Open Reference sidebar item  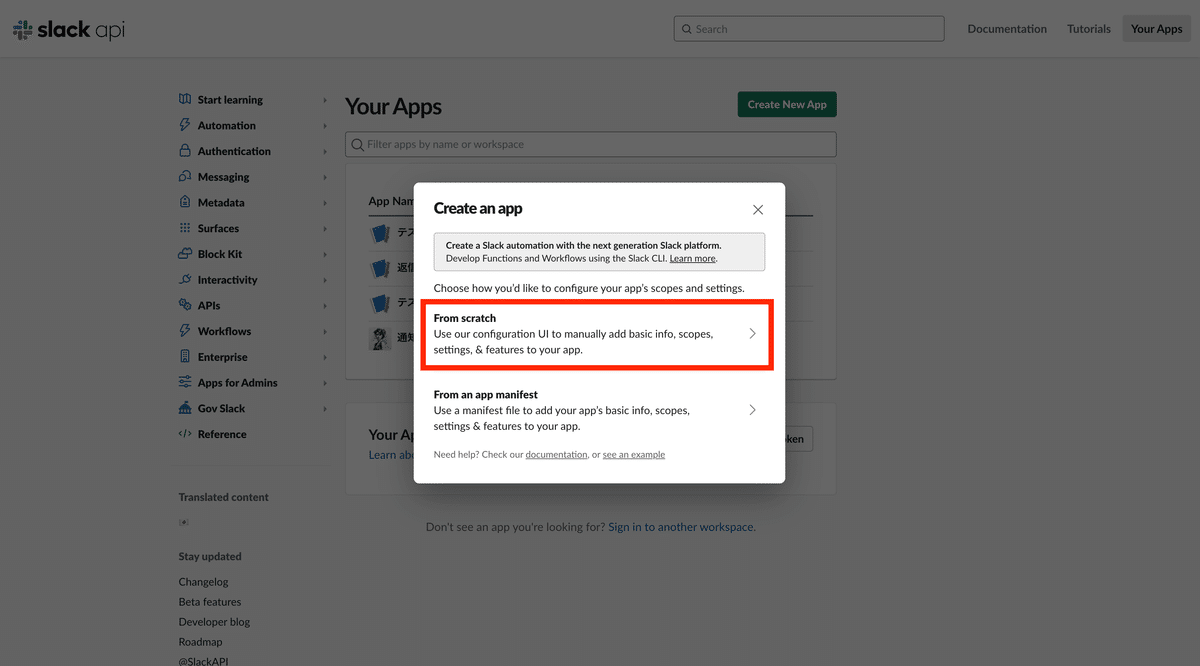pos(222,434)
